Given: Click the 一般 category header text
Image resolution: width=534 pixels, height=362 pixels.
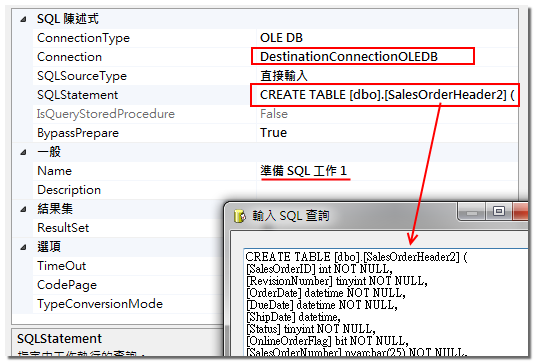Looking at the screenshot, I should pyautogui.click(x=49, y=152).
